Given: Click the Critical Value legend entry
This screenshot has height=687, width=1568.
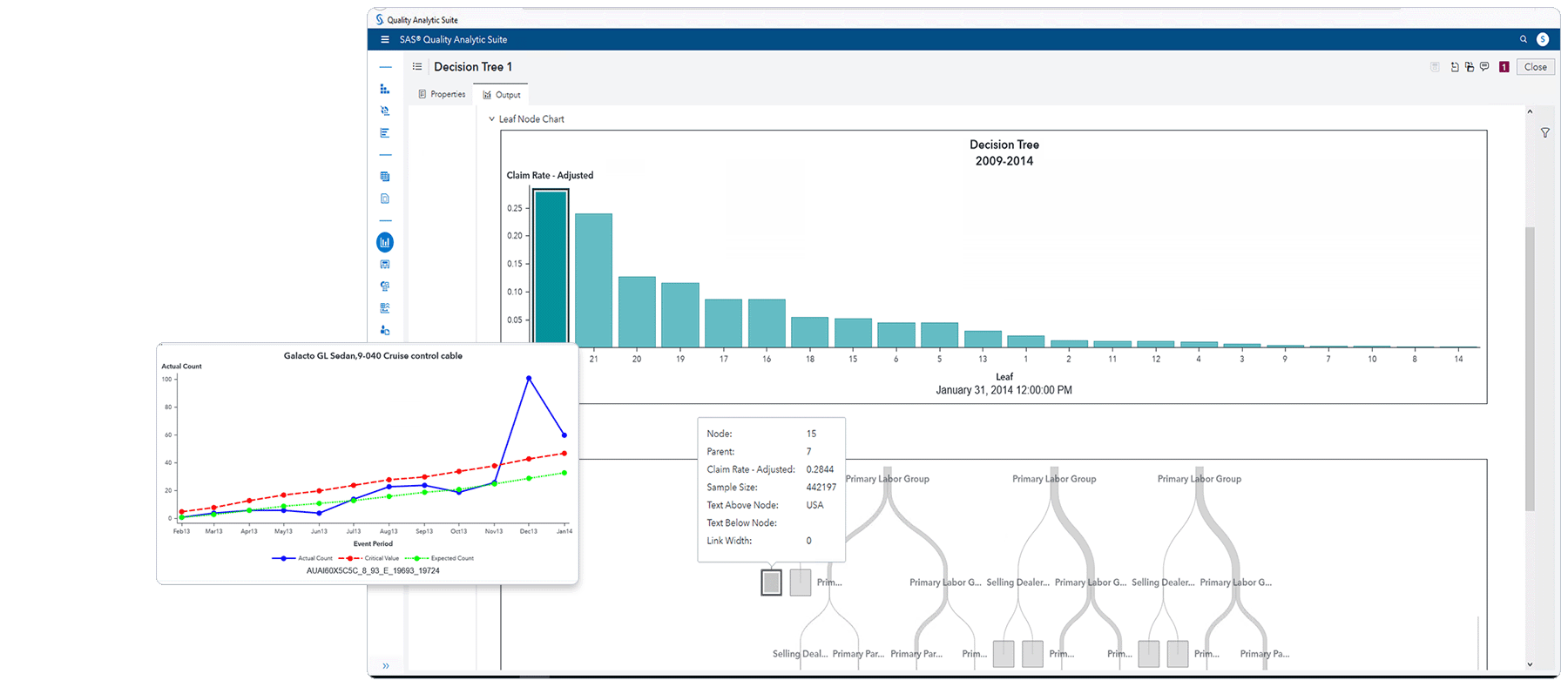Looking at the screenshot, I should 369,558.
